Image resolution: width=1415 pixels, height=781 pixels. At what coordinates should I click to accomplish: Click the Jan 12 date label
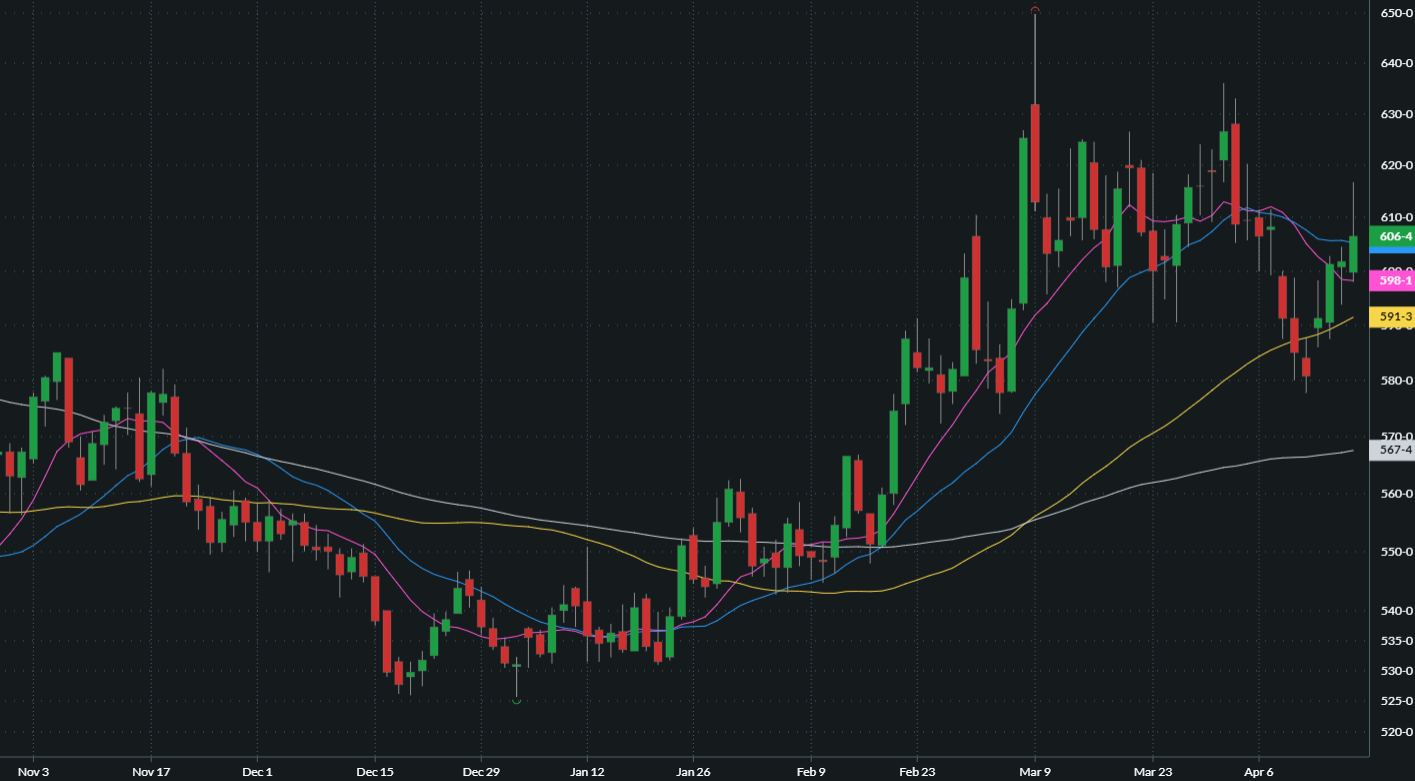click(587, 772)
